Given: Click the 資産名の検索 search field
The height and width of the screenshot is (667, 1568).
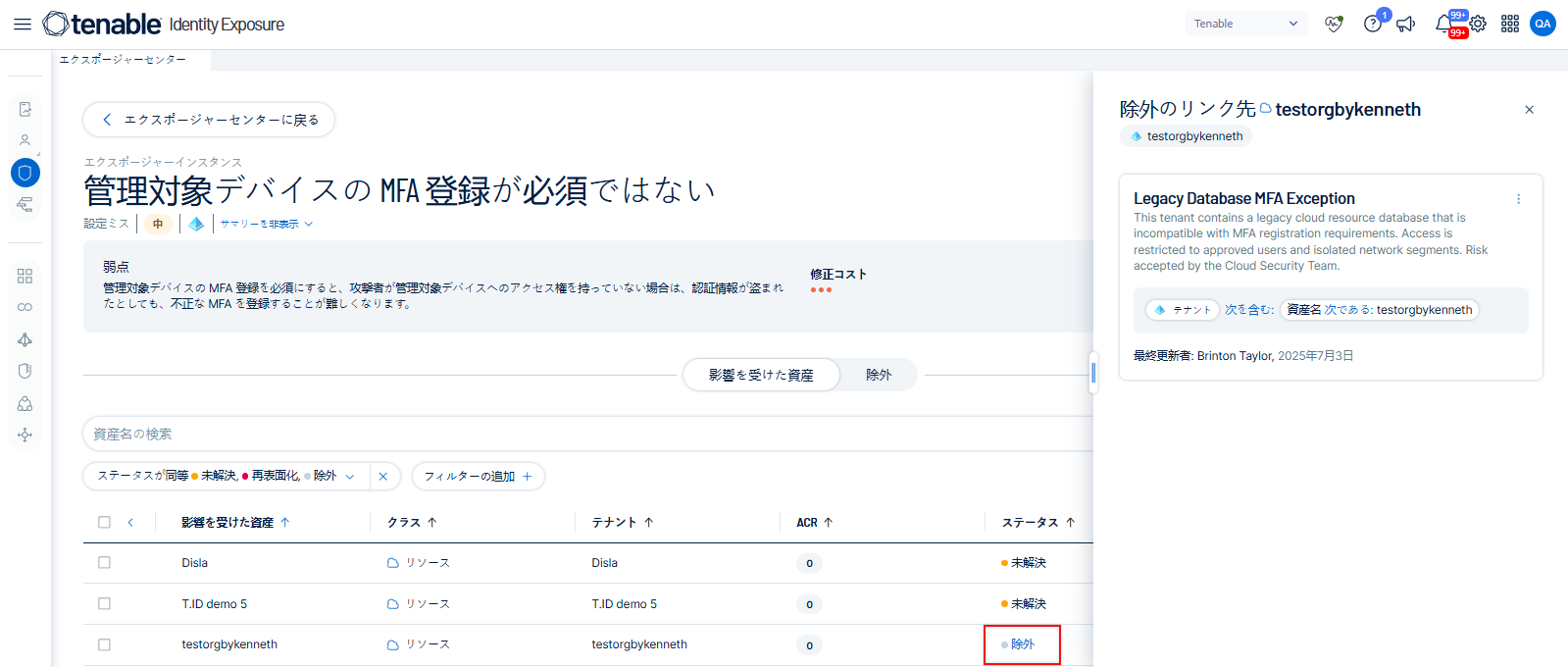Looking at the screenshot, I should [588, 434].
